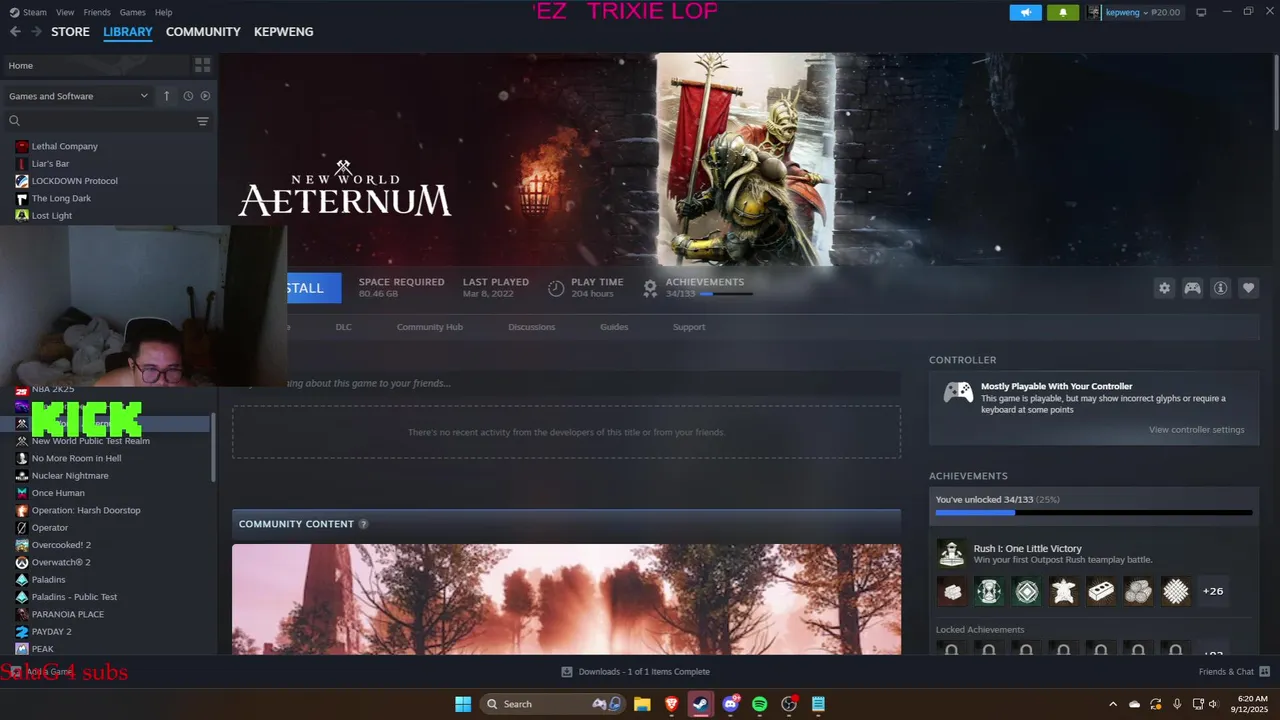Open the game settings gear icon
Image resolution: width=1280 pixels, height=720 pixels.
click(1164, 288)
